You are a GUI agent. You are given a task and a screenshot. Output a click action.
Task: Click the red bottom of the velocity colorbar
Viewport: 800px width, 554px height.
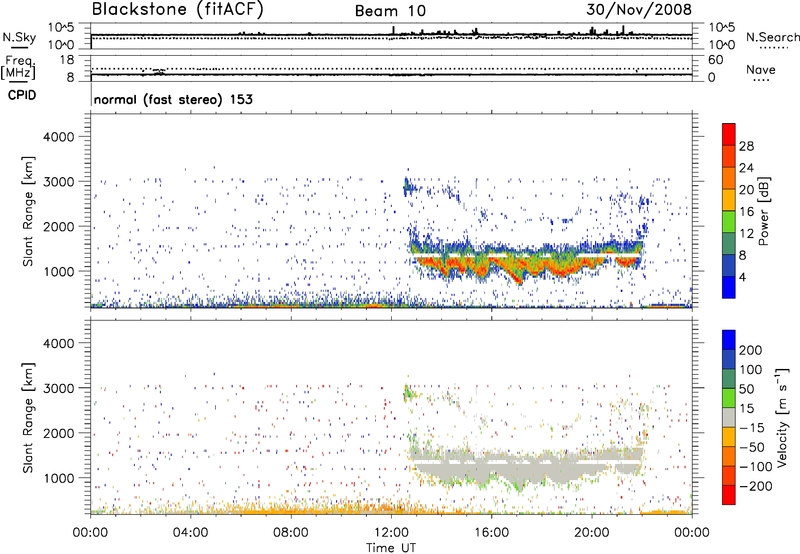click(729, 495)
